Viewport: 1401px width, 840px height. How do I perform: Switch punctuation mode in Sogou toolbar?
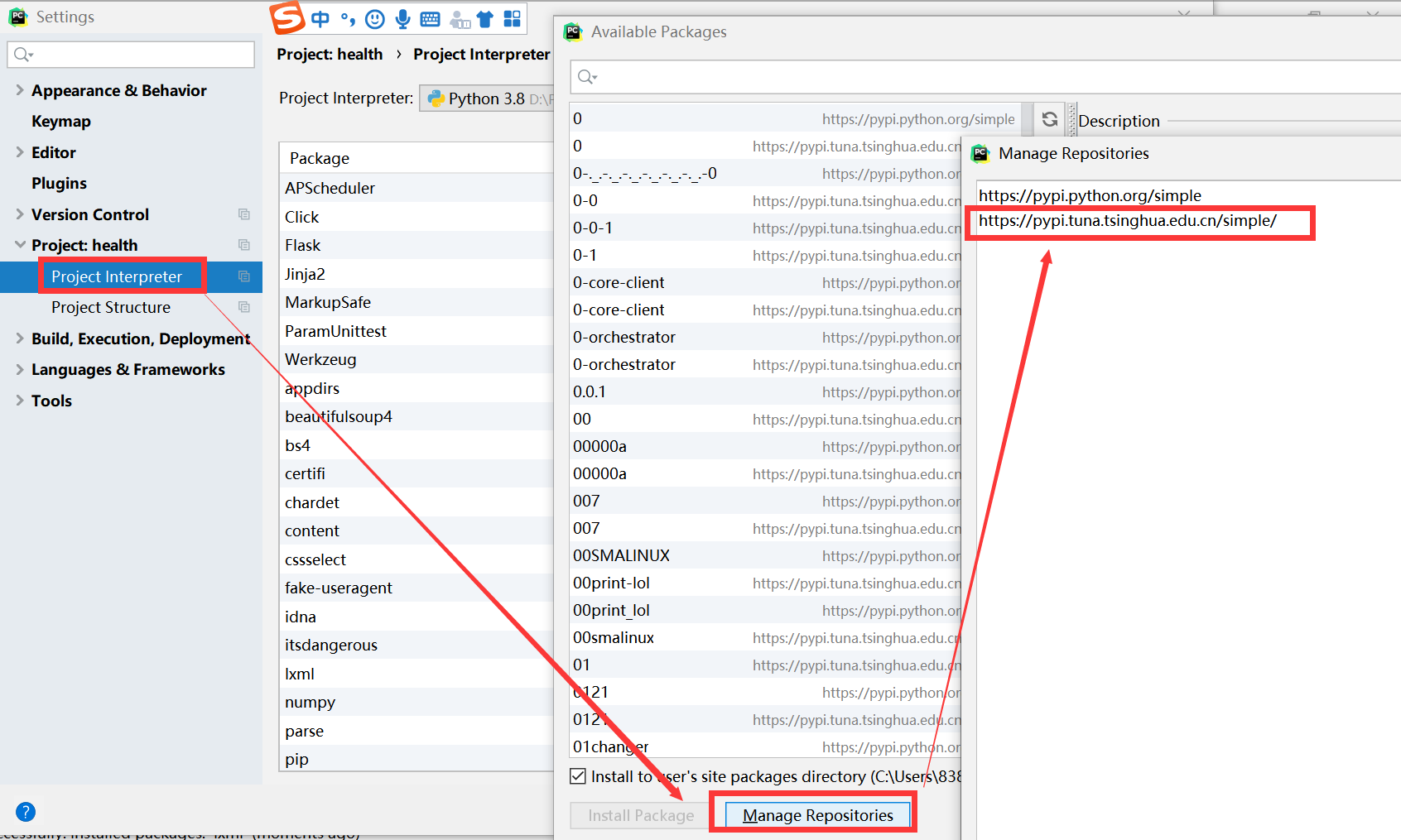[348, 19]
